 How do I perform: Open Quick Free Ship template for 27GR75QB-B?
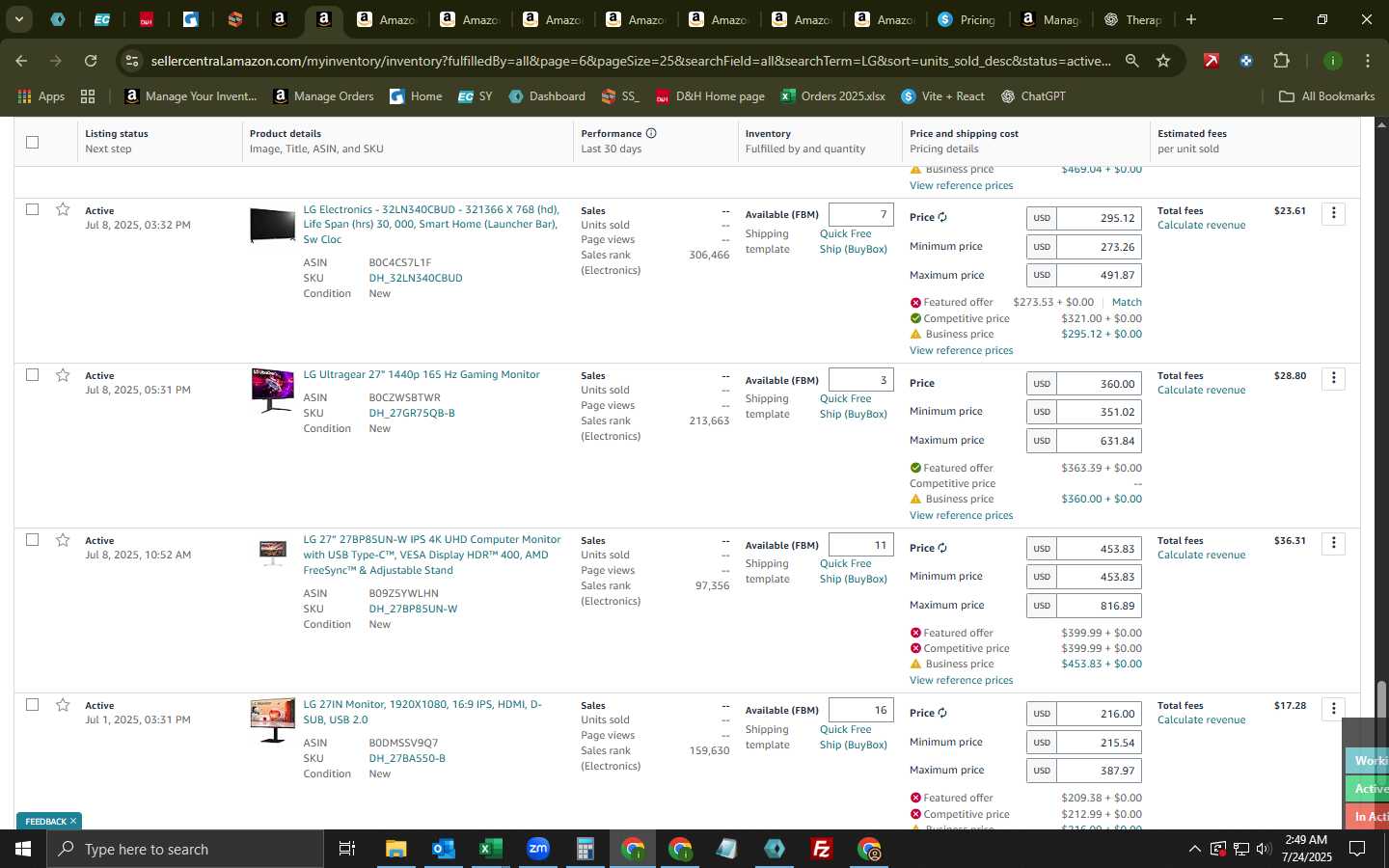point(853,406)
